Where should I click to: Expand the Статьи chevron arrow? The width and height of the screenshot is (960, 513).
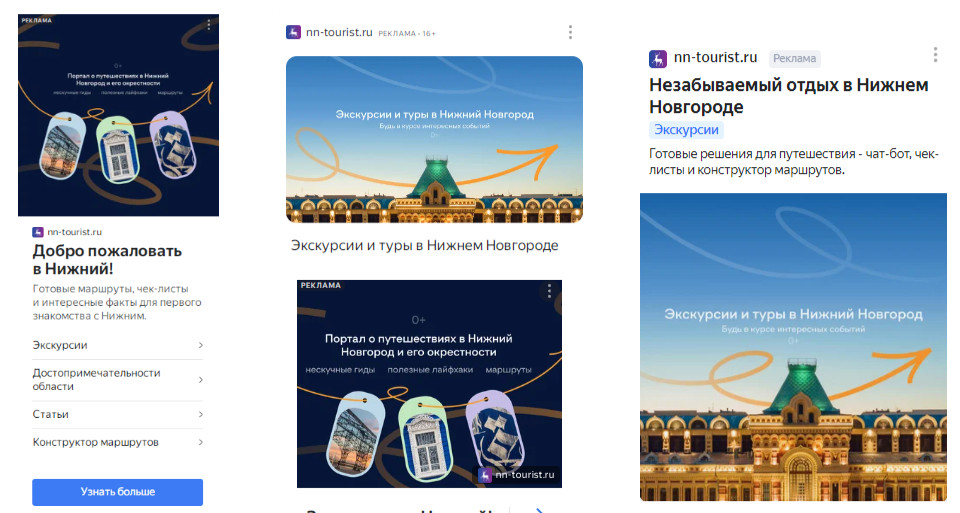200,414
